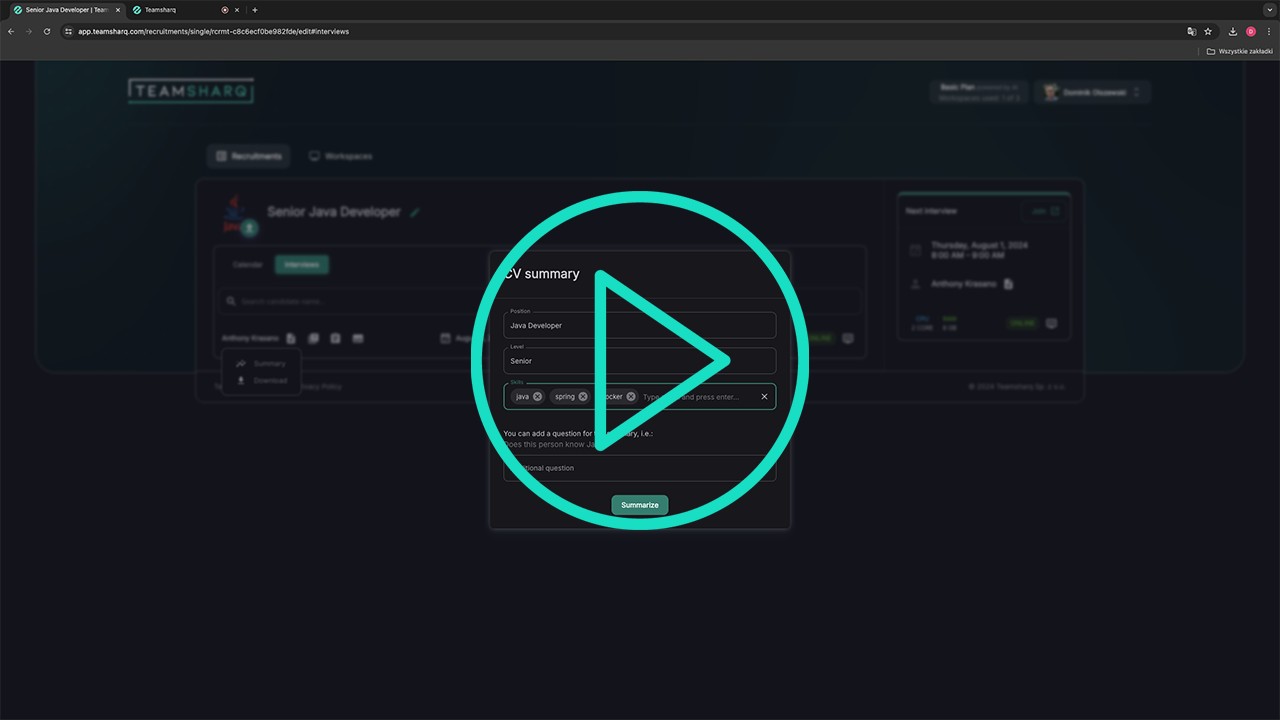
Task: Open the Dominik user account dropdown
Action: coord(1092,92)
